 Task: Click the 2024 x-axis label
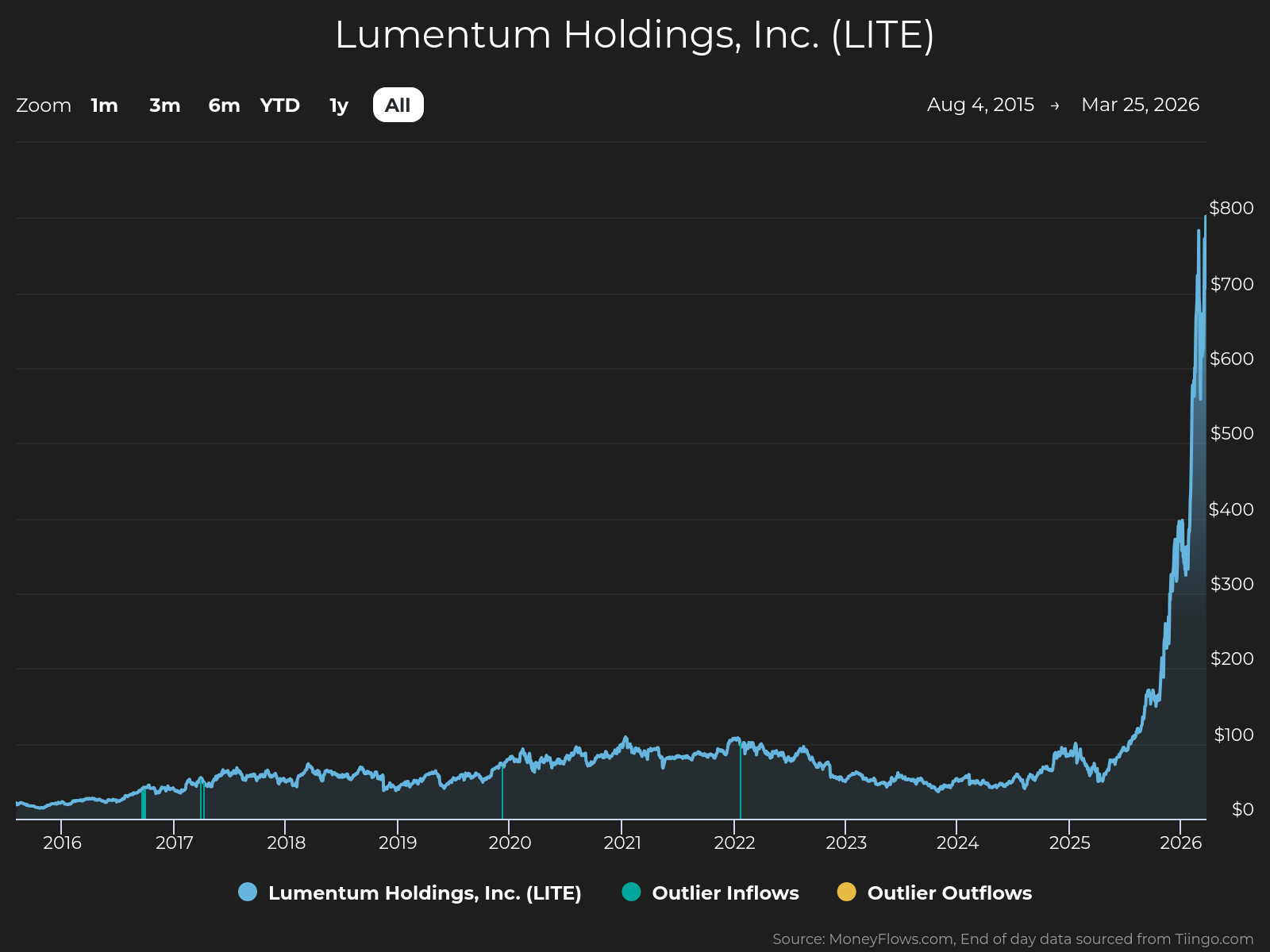[x=957, y=843]
